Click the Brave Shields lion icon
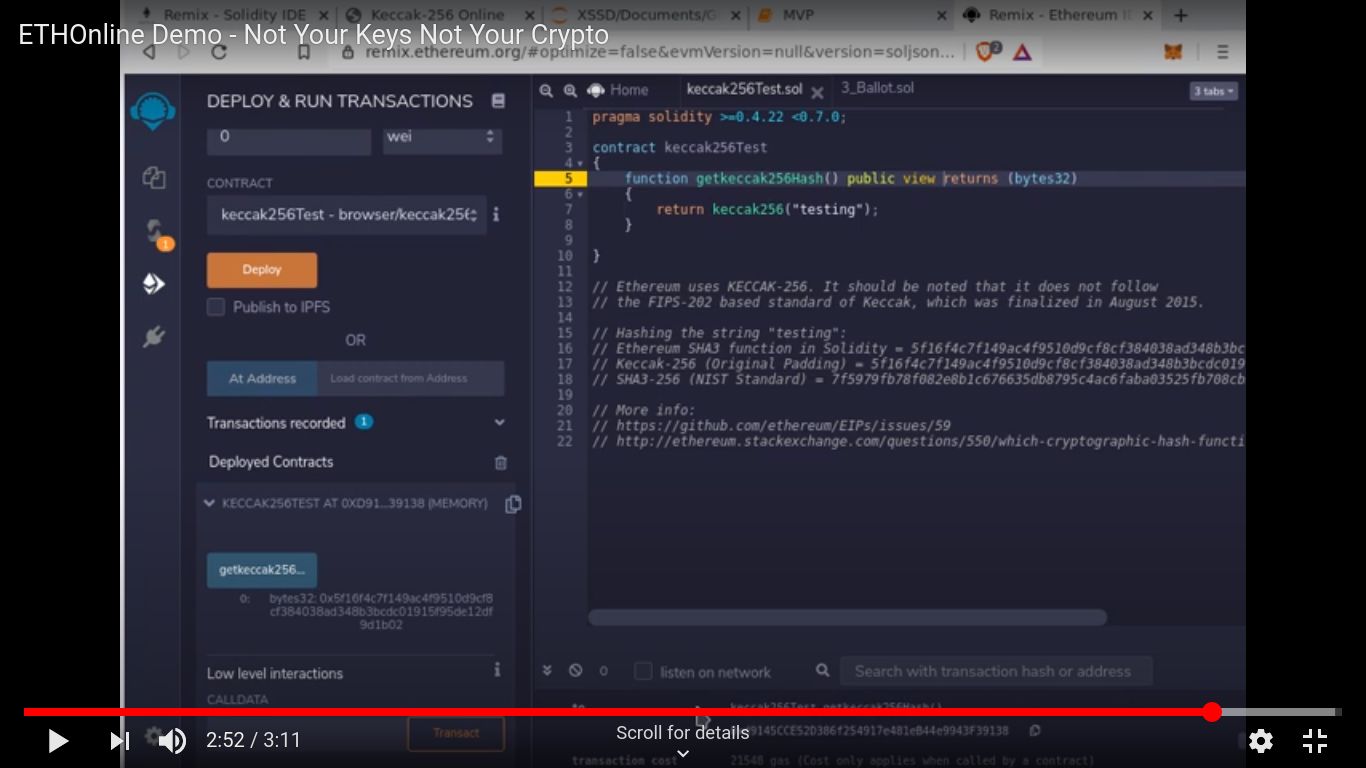 (x=986, y=52)
